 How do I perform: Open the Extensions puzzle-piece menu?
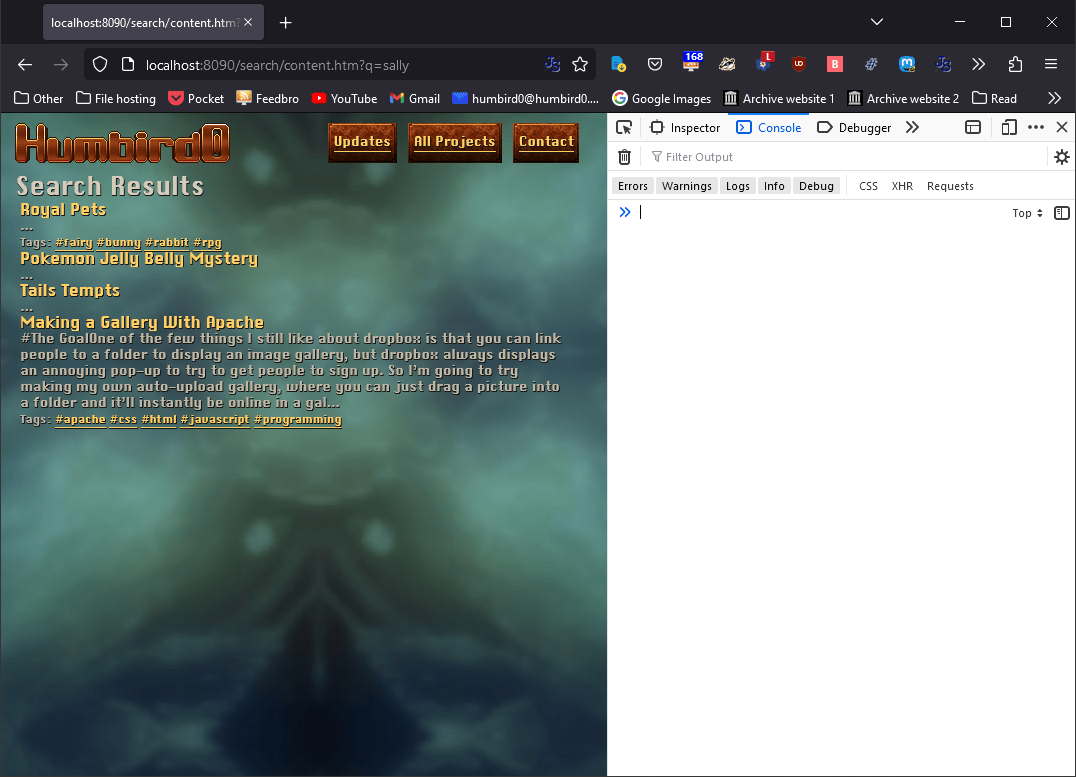point(1015,64)
